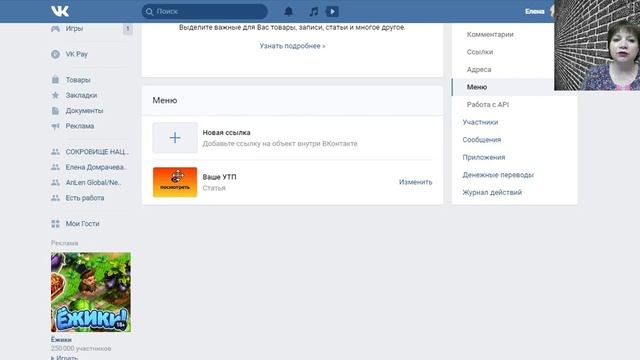Open Работа с API section
Screen dimensions: 640x360
488,105
